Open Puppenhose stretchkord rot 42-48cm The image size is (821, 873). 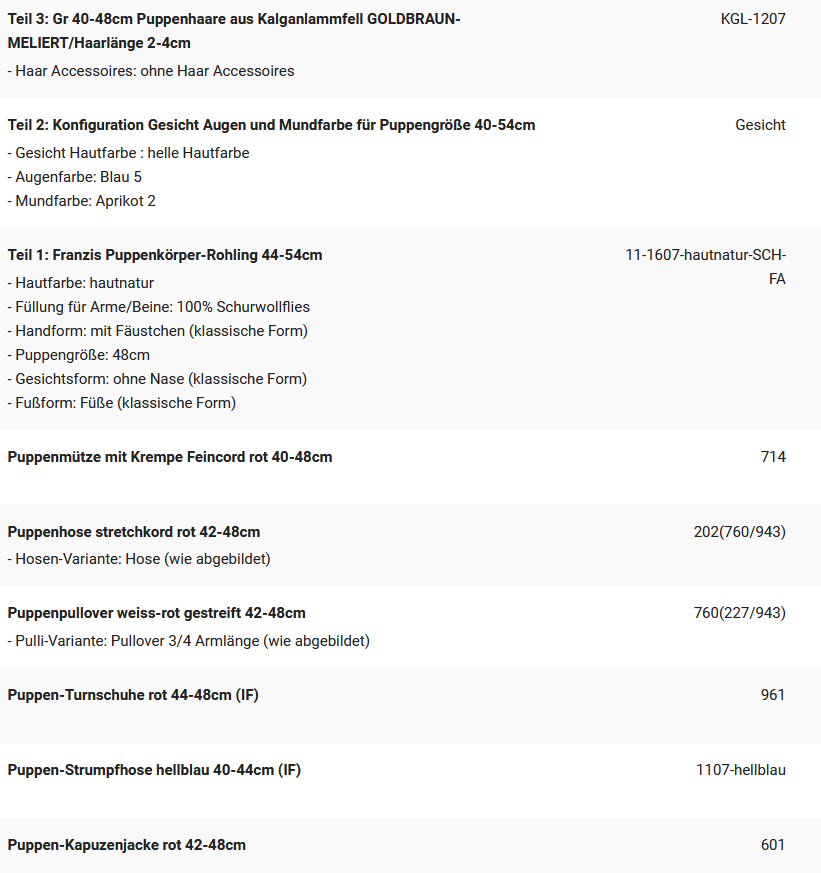pos(134,532)
